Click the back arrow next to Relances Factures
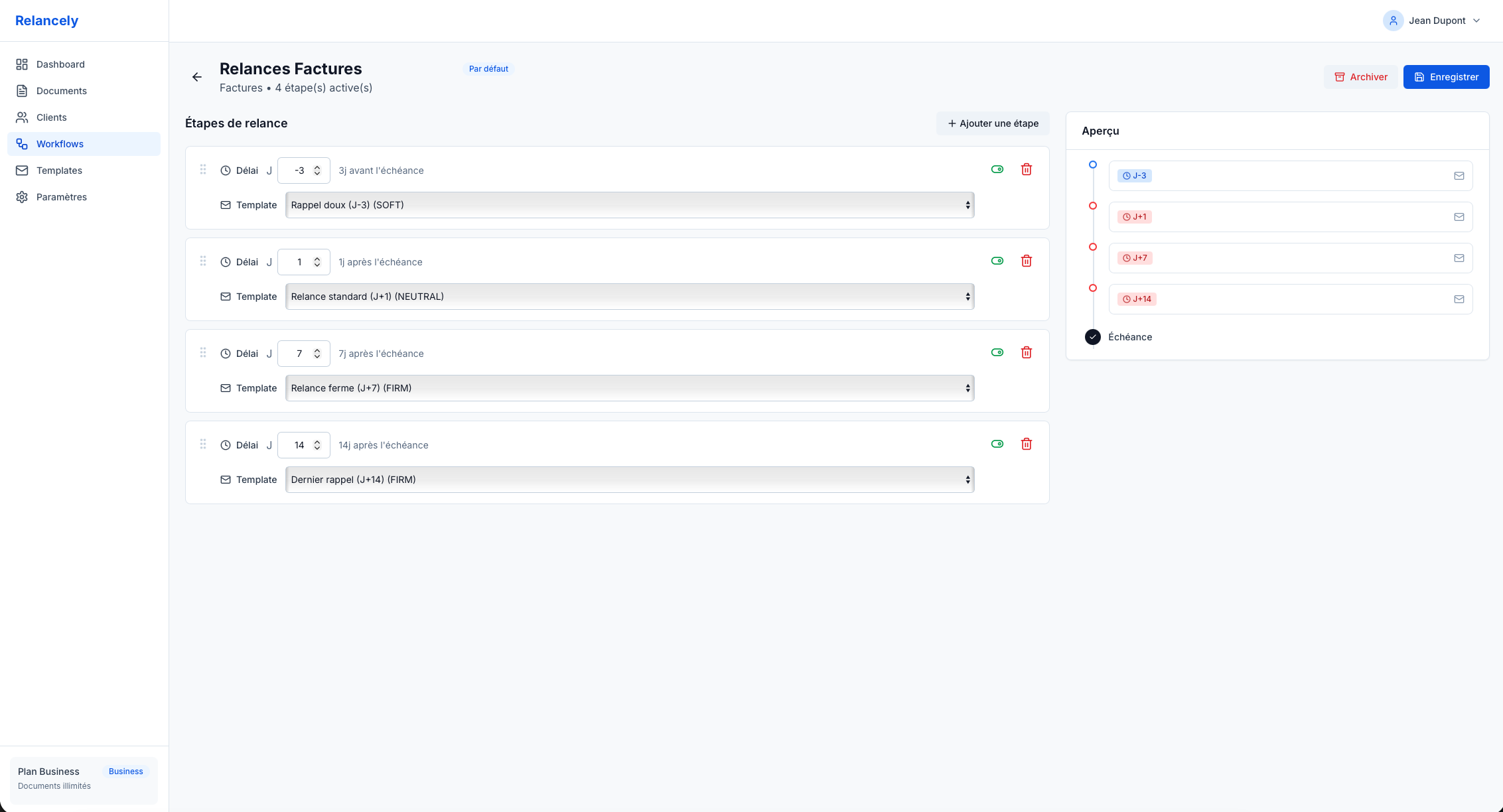This screenshot has width=1503, height=812. click(196, 77)
